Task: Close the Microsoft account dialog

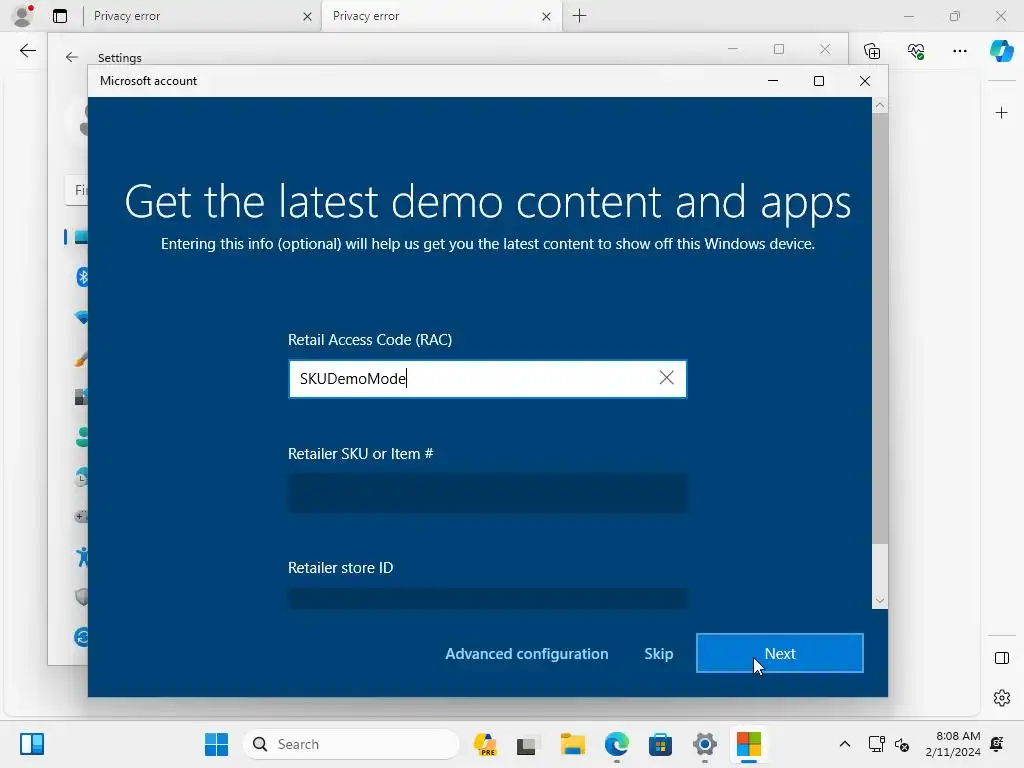Action: pos(865,81)
